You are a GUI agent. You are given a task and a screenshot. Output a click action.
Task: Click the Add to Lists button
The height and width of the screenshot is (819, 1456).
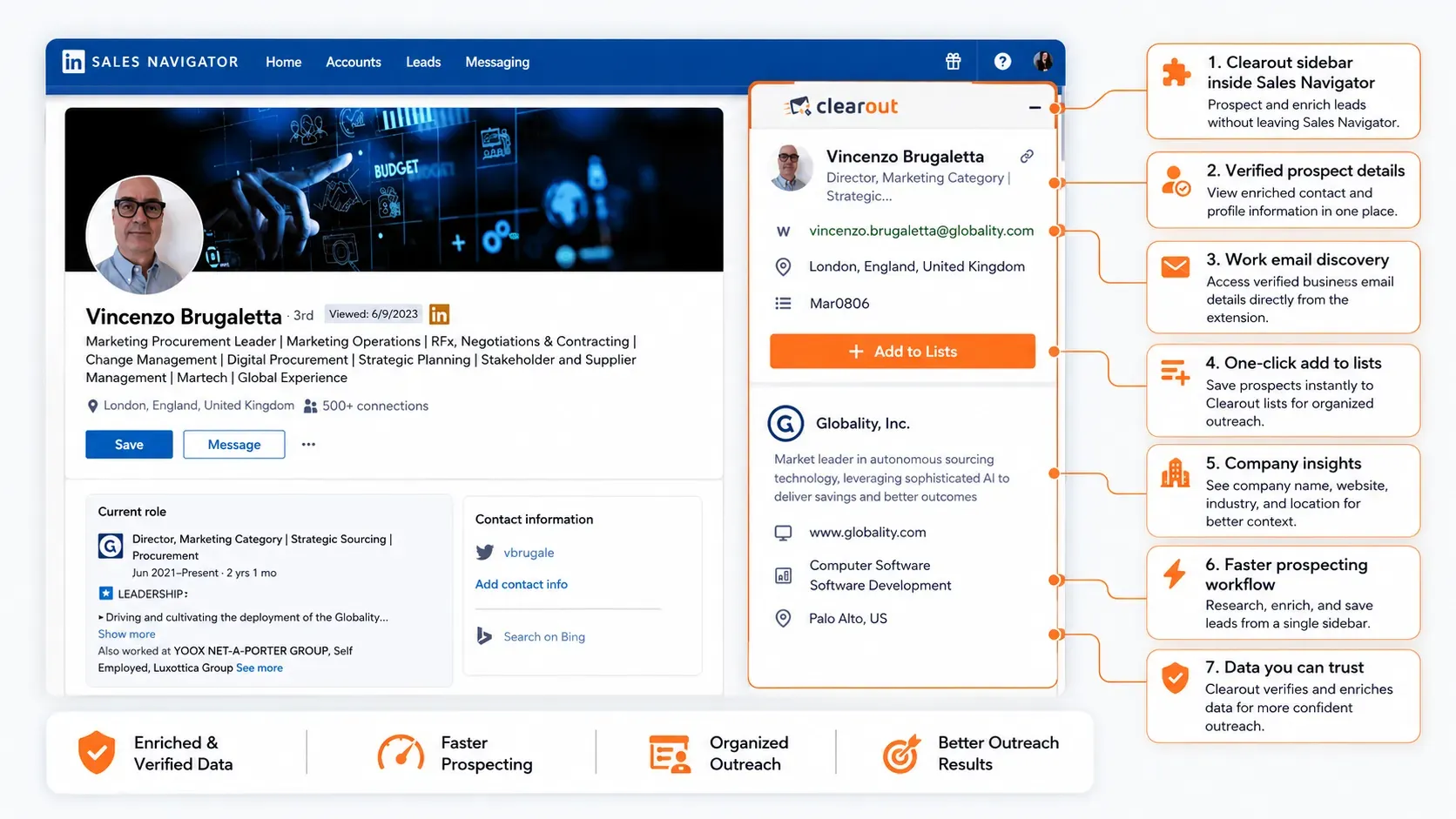click(x=902, y=352)
